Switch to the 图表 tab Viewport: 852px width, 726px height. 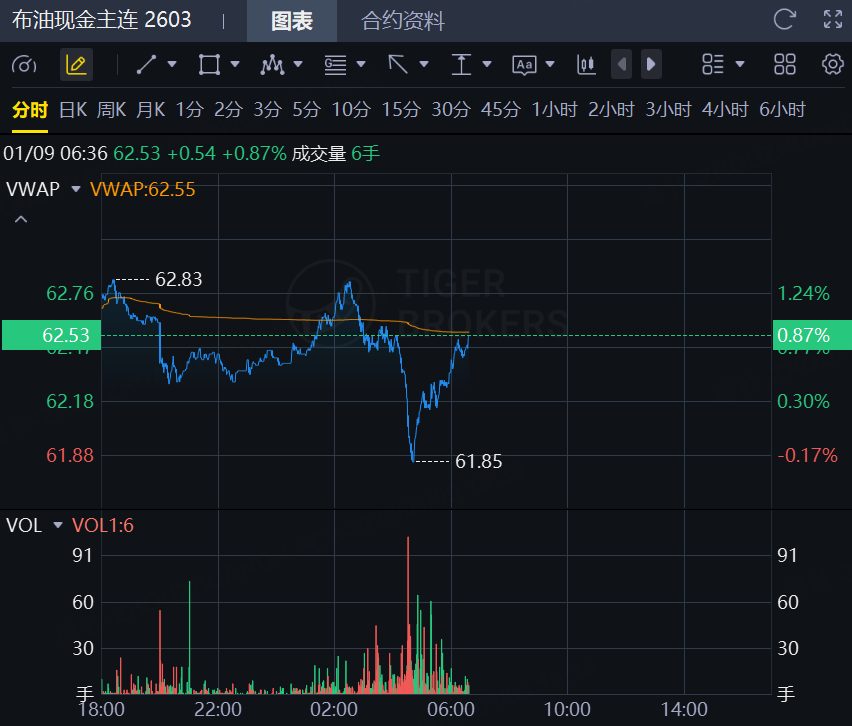click(x=292, y=21)
